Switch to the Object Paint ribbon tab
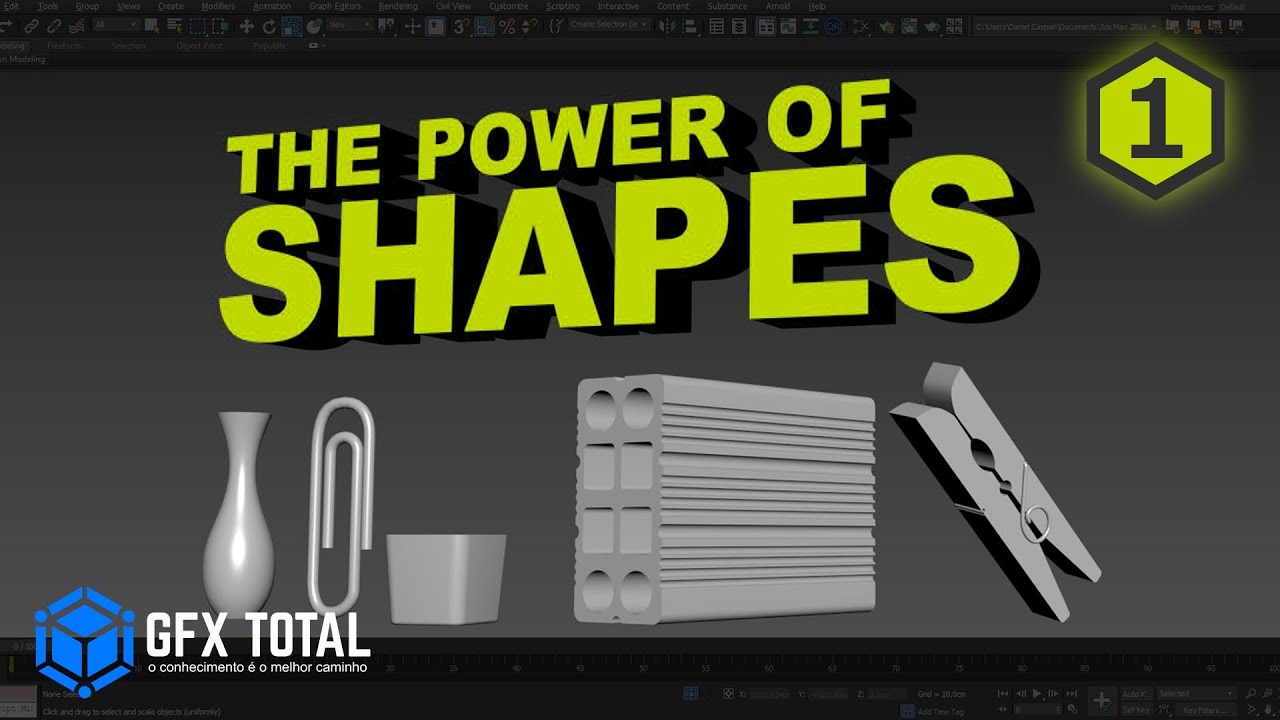Viewport: 1280px width, 720px height. [x=199, y=45]
